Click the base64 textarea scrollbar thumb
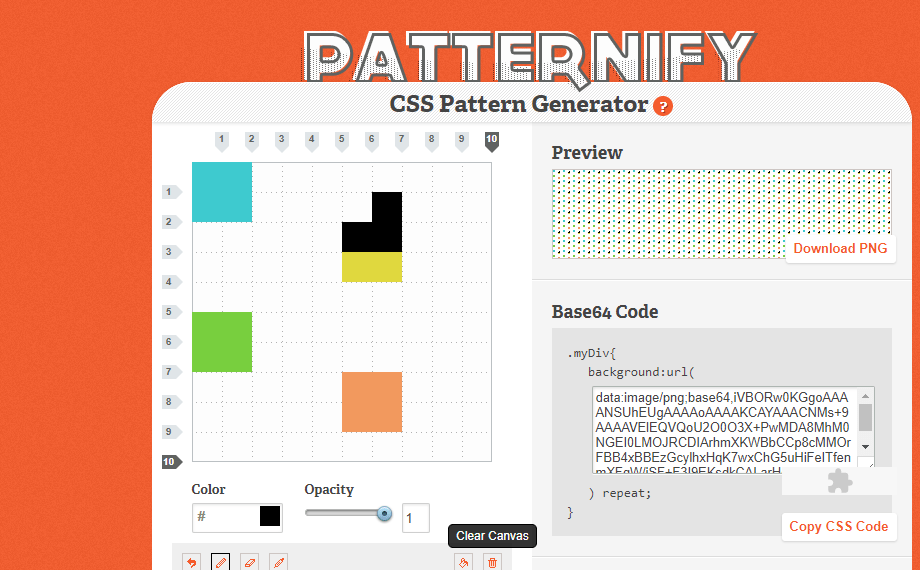The image size is (920, 570). [x=865, y=417]
